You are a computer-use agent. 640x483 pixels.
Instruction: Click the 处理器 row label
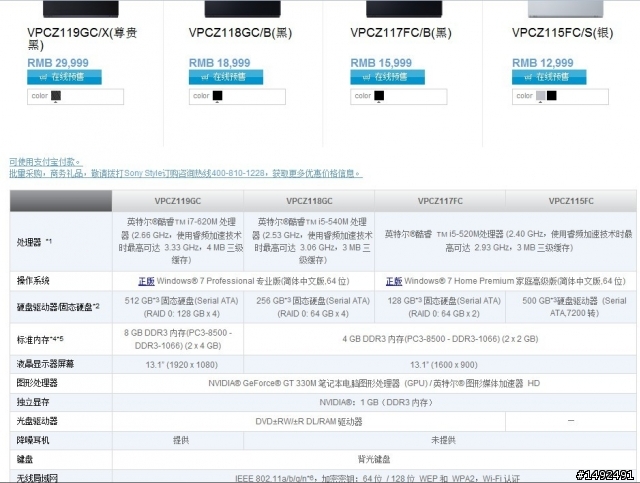point(34,242)
